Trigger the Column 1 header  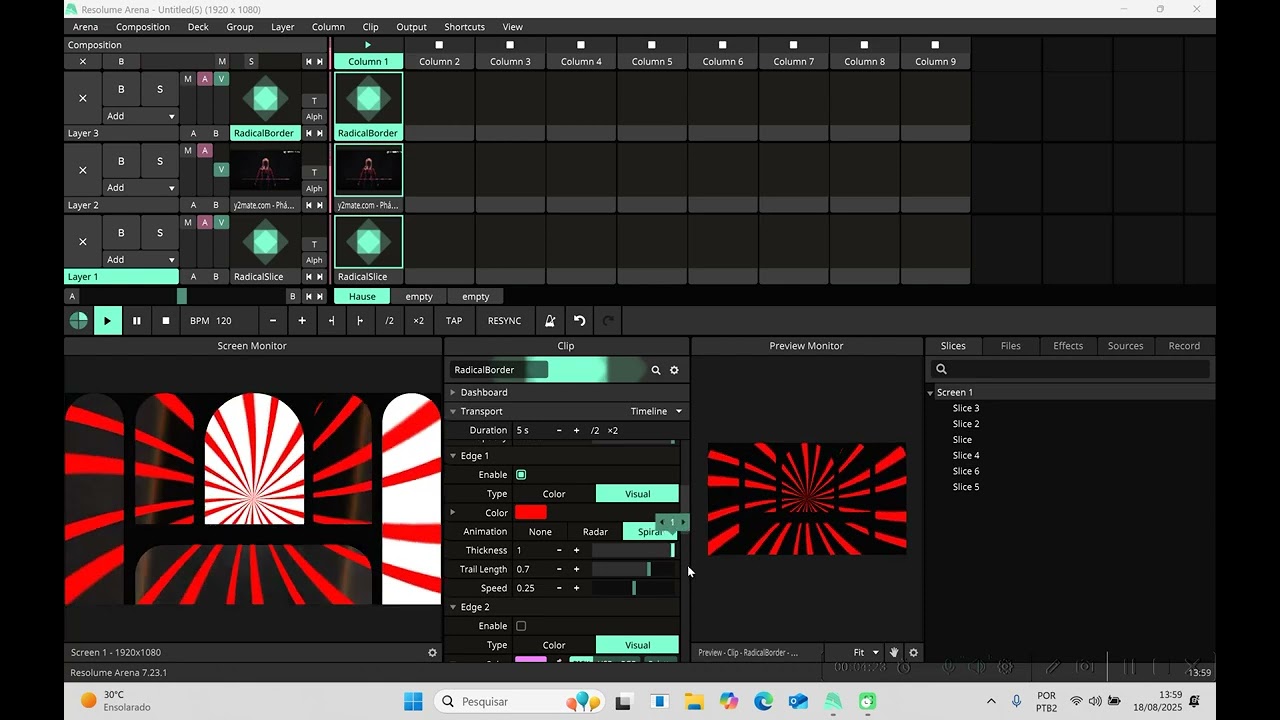[368, 62]
